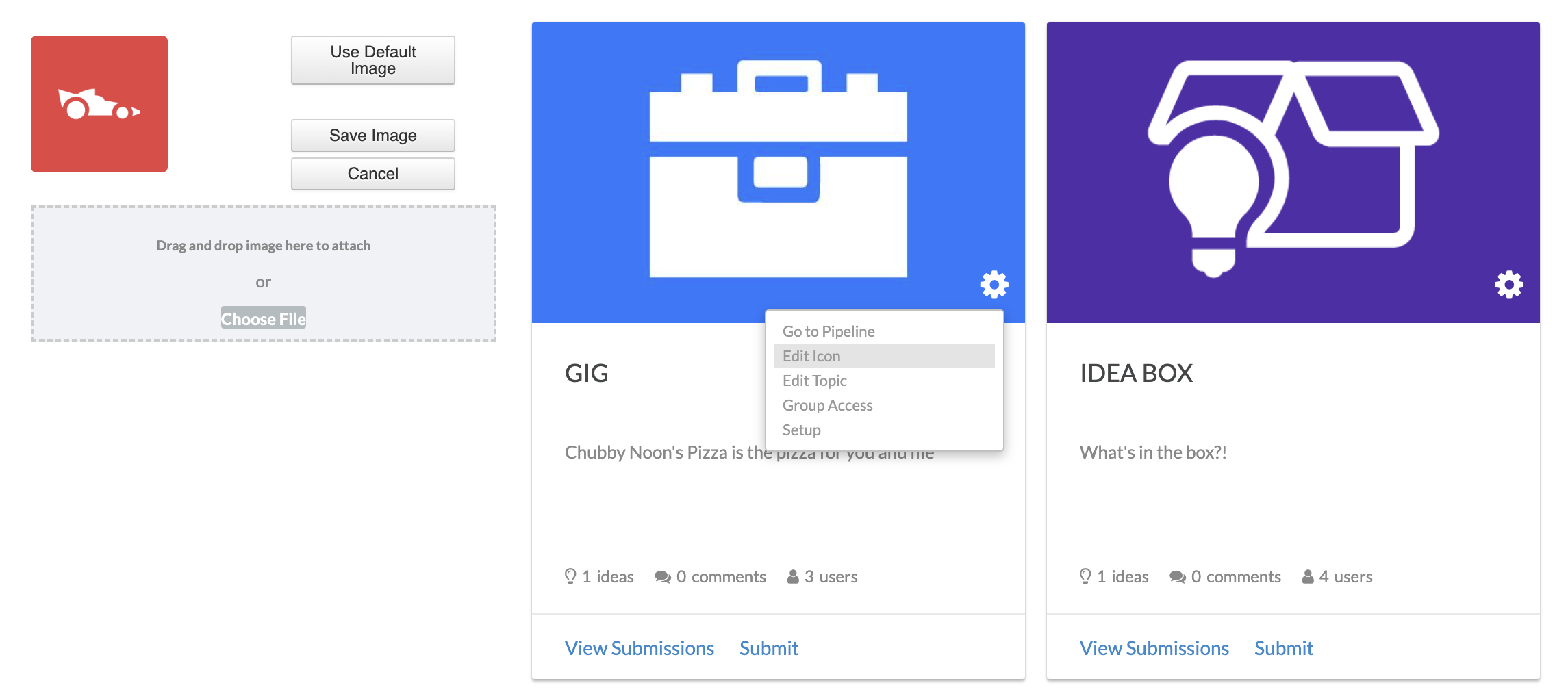Image resolution: width=1568 pixels, height=694 pixels.
Task: Click the IDEA BOX comments bubble icon
Action: tap(1177, 577)
